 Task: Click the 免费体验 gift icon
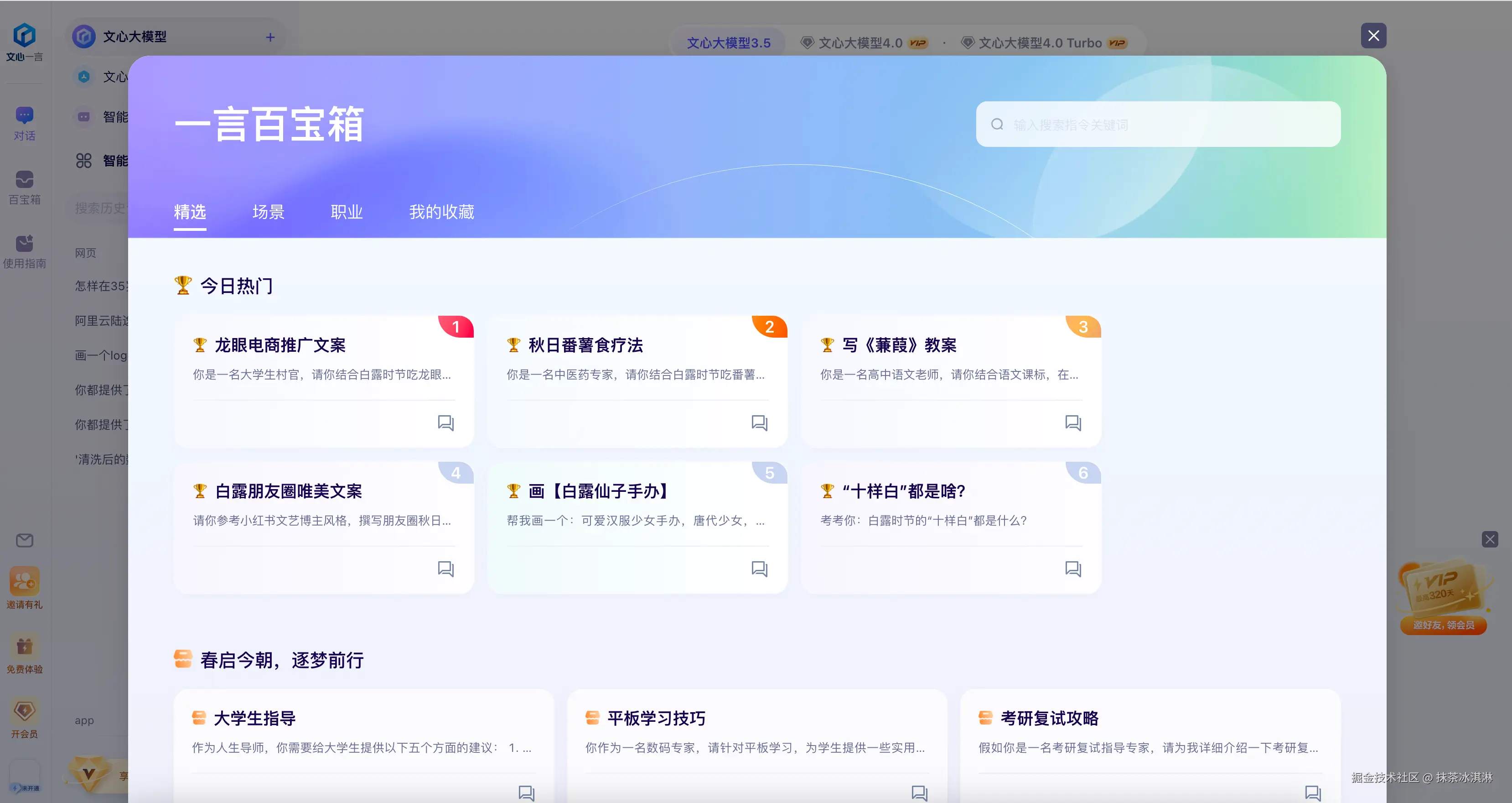[24, 647]
